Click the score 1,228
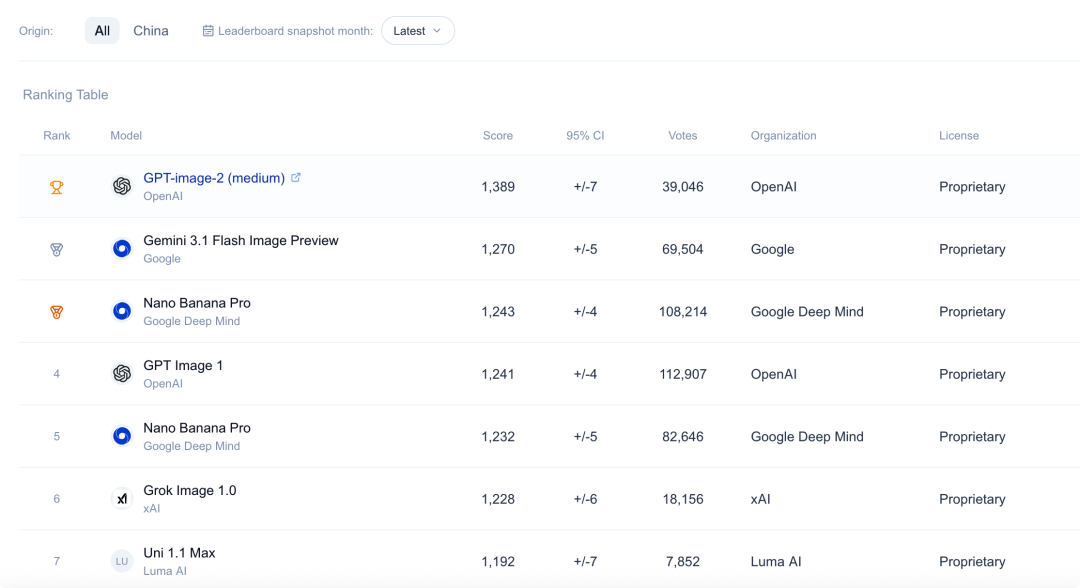The image size is (1080, 588). pyautogui.click(x=498, y=499)
